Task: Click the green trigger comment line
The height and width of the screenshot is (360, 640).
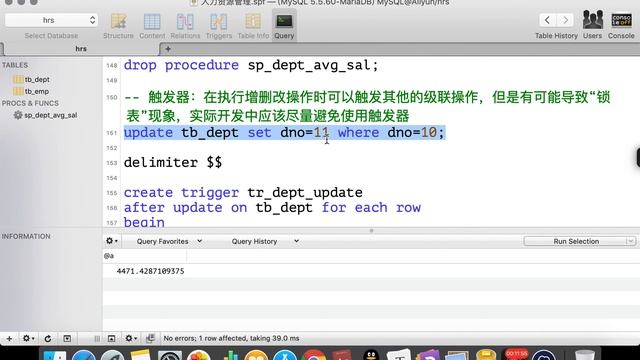Action: click(x=367, y=107)
